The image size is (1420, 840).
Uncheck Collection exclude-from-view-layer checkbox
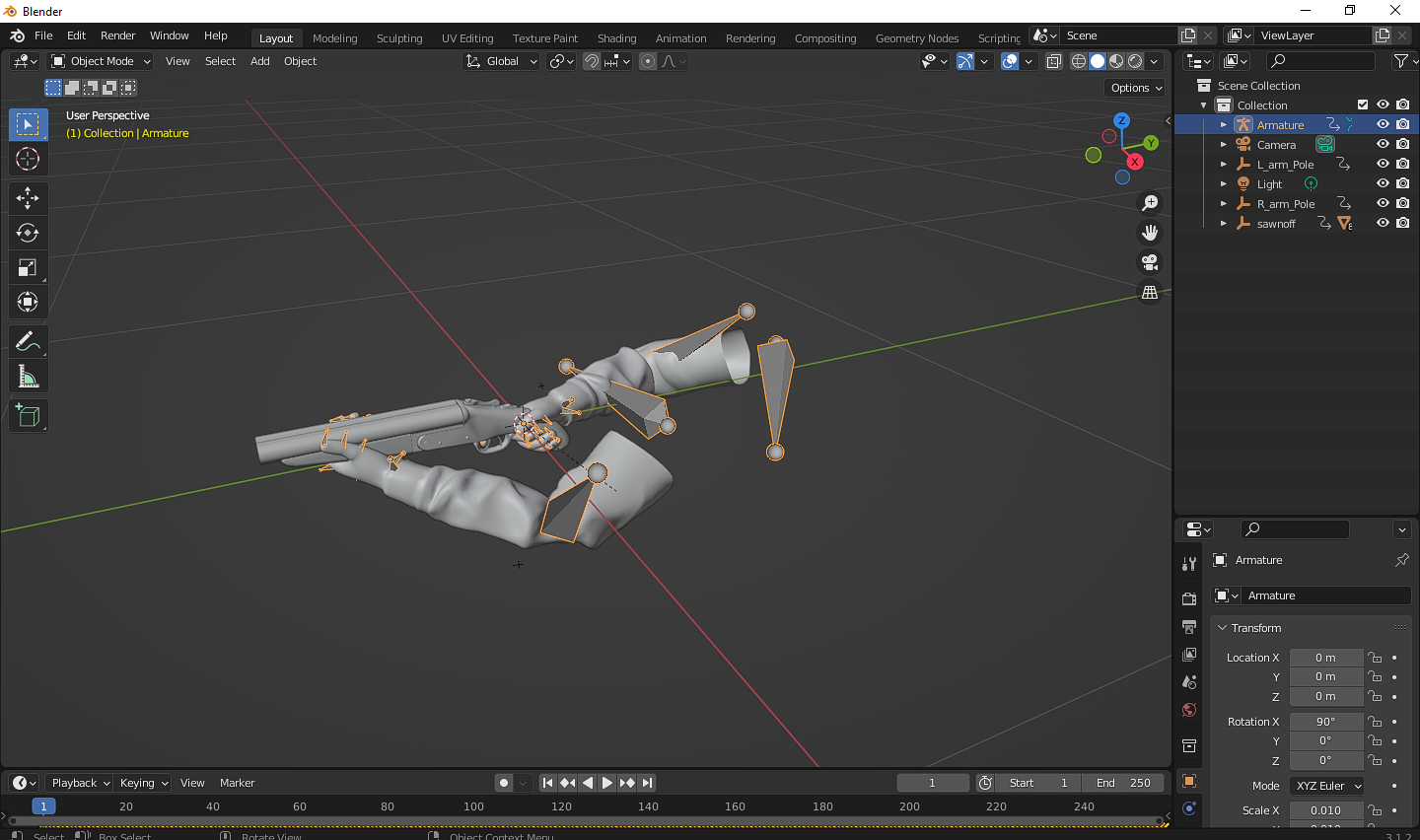pos(1363,105)
